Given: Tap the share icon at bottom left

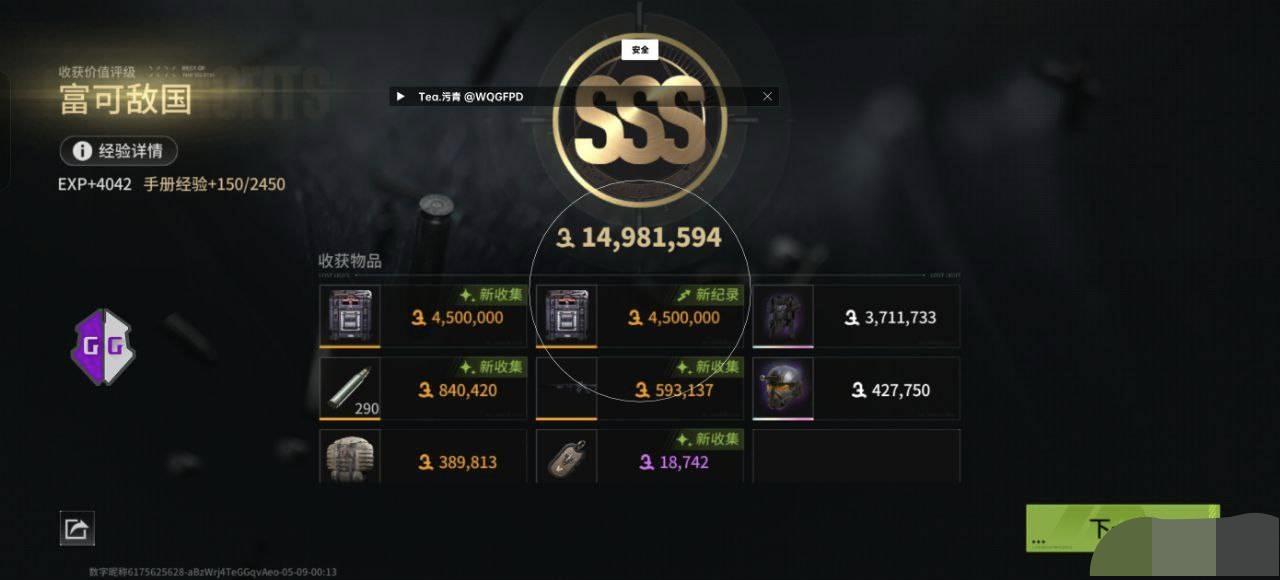Looking at the screenshot, I should (77, 528).
